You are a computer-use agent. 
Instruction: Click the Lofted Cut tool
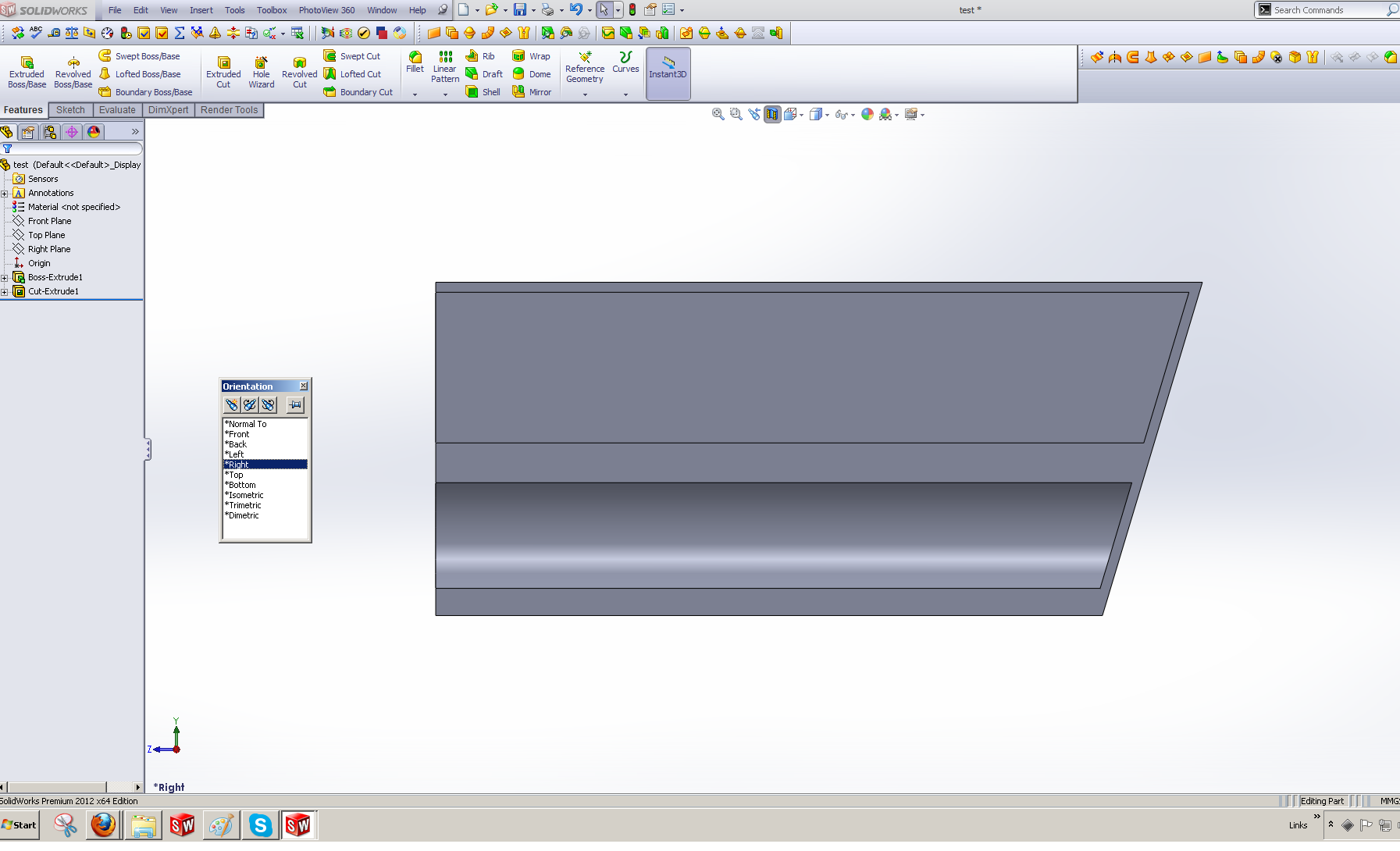click(x=355, y=73)
